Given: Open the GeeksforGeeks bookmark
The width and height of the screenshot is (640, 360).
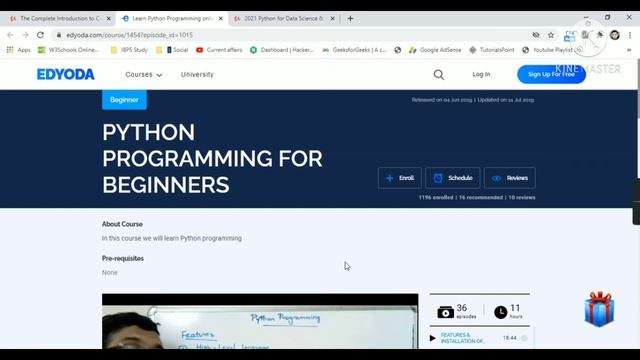Looking at the screenshot, I should point(354,50).
